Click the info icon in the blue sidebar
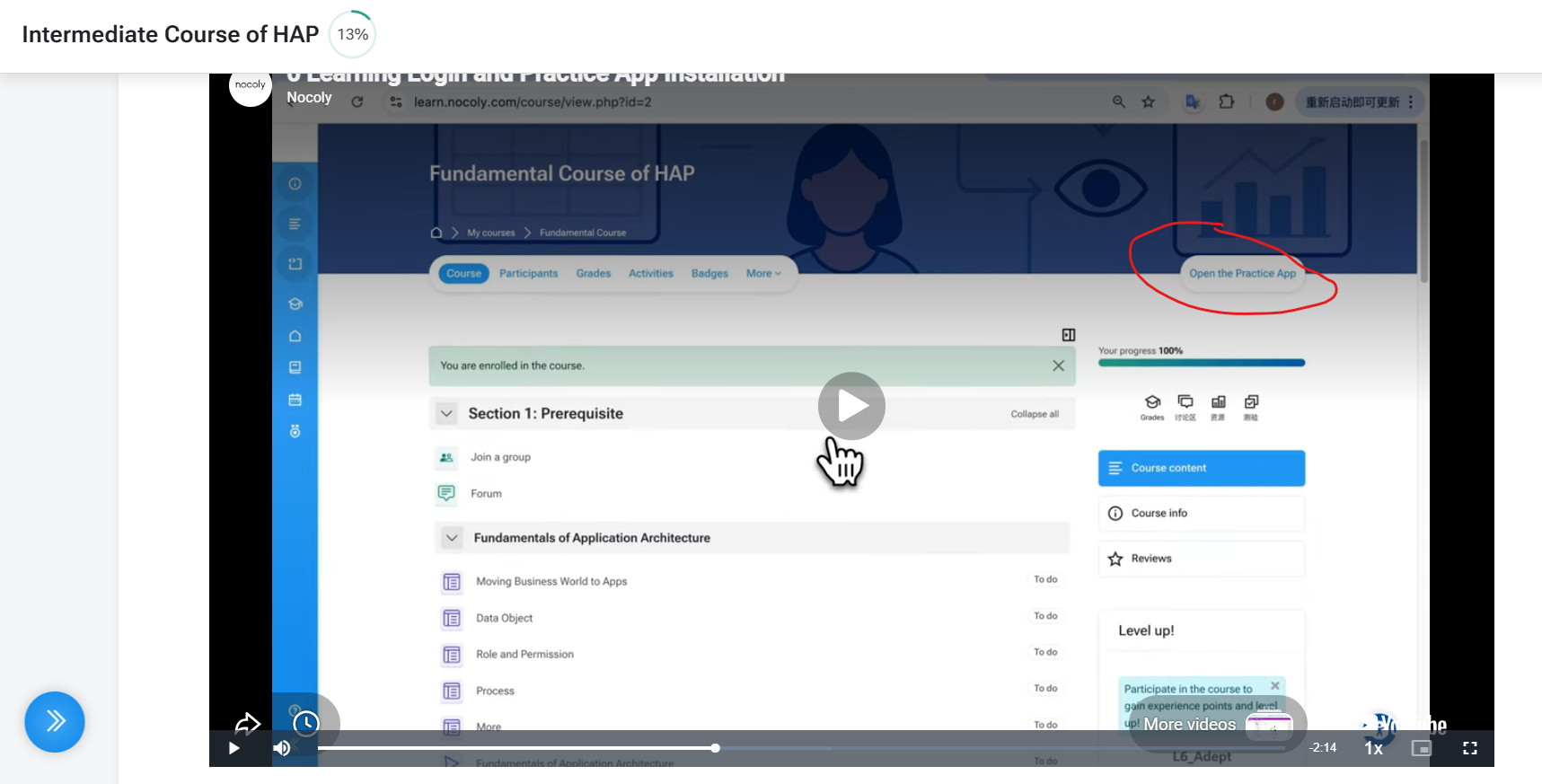This screenshot has width=1542, height=784. point(295,184)
